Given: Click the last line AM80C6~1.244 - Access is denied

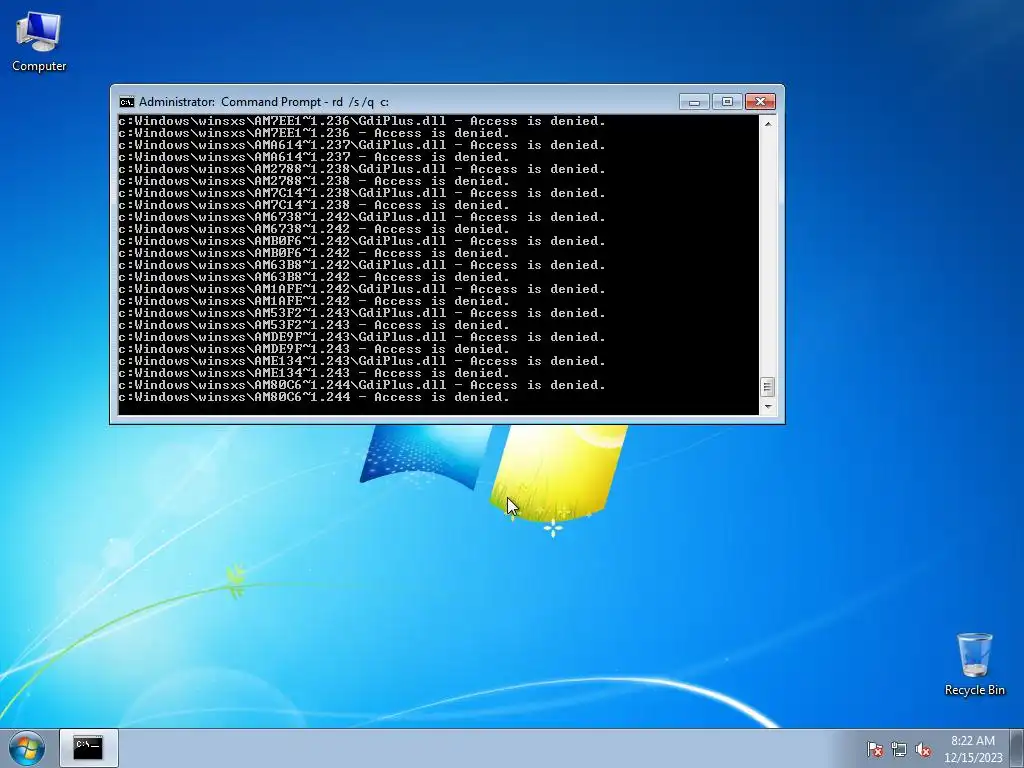Looking at the screenshot, I should 313,397.
